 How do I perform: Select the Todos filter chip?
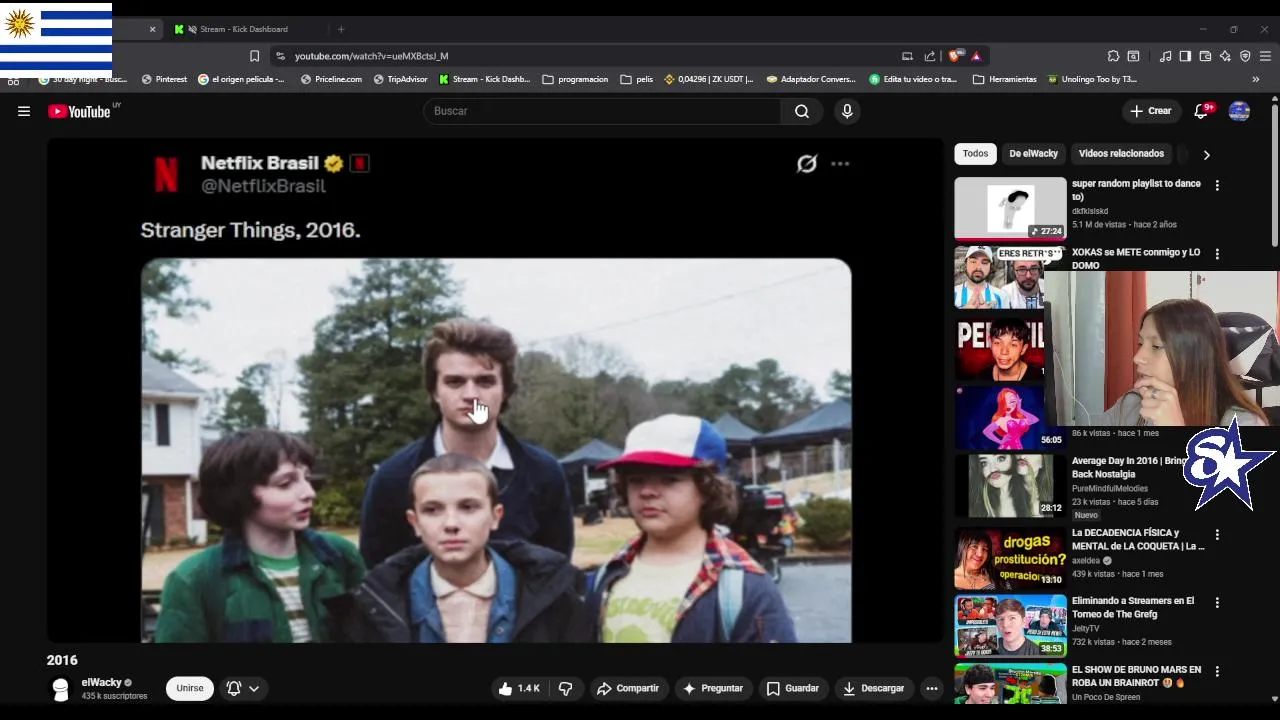point(976,154)
